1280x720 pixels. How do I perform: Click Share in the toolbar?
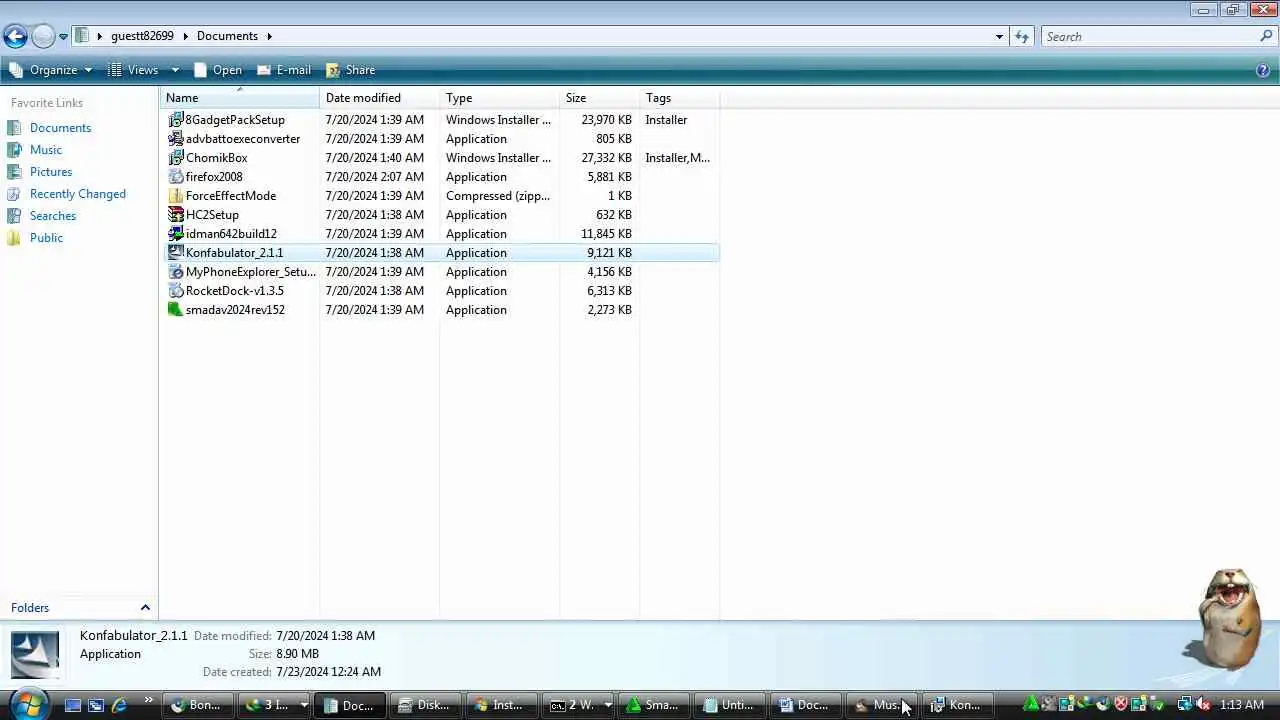(351, 70)
